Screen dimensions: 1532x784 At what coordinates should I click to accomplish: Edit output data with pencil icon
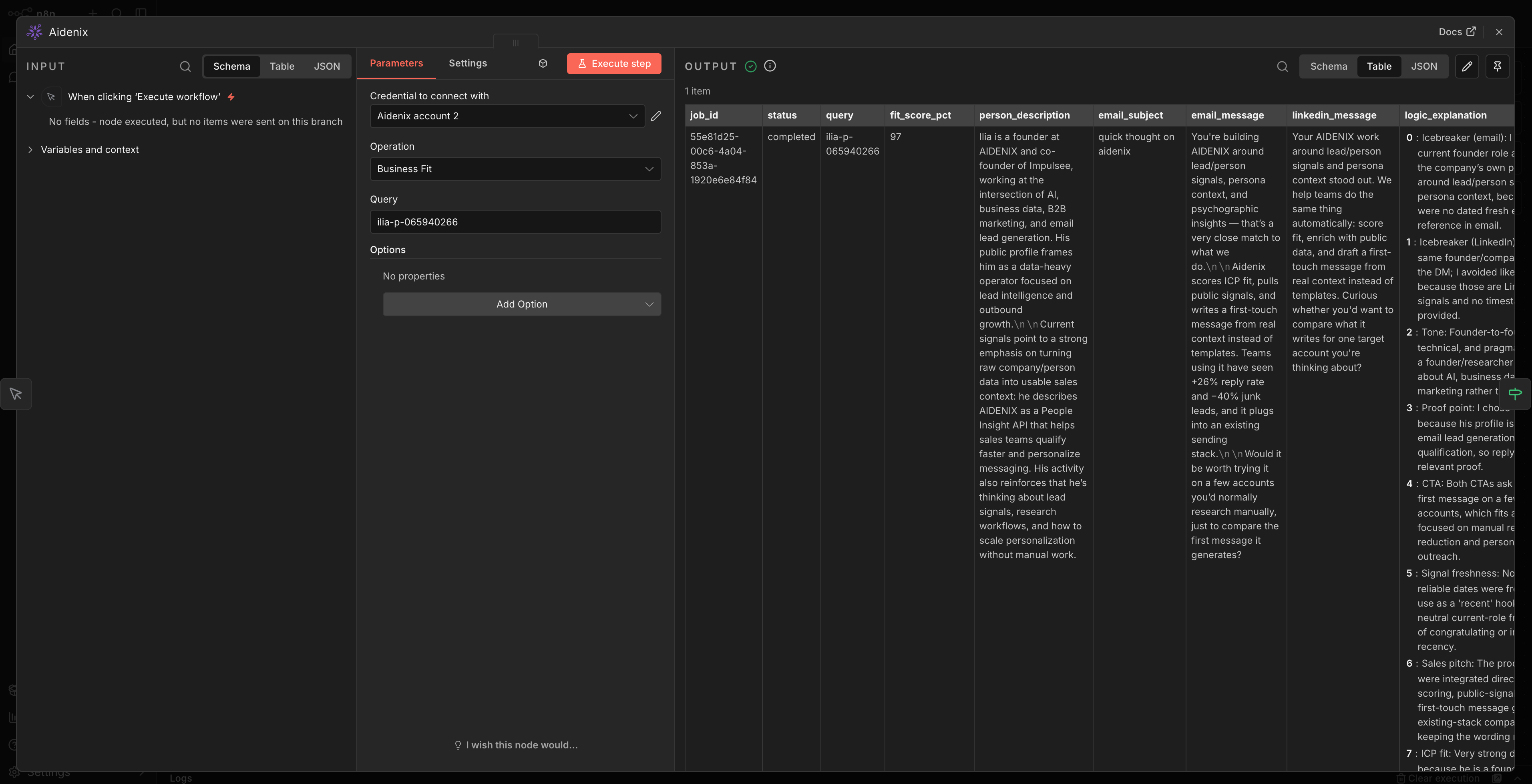click(x=1467, y=66)
